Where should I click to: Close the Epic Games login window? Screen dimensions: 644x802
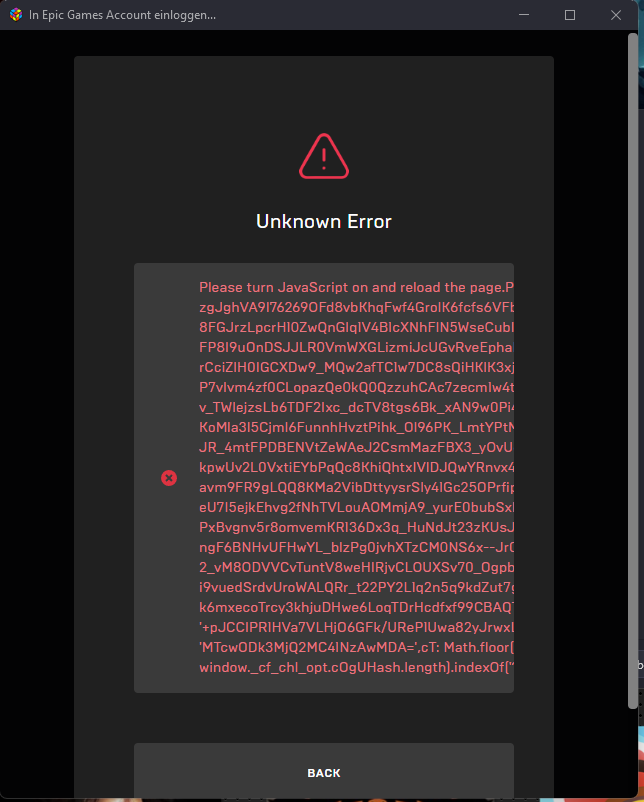click(x=616, y=15)
